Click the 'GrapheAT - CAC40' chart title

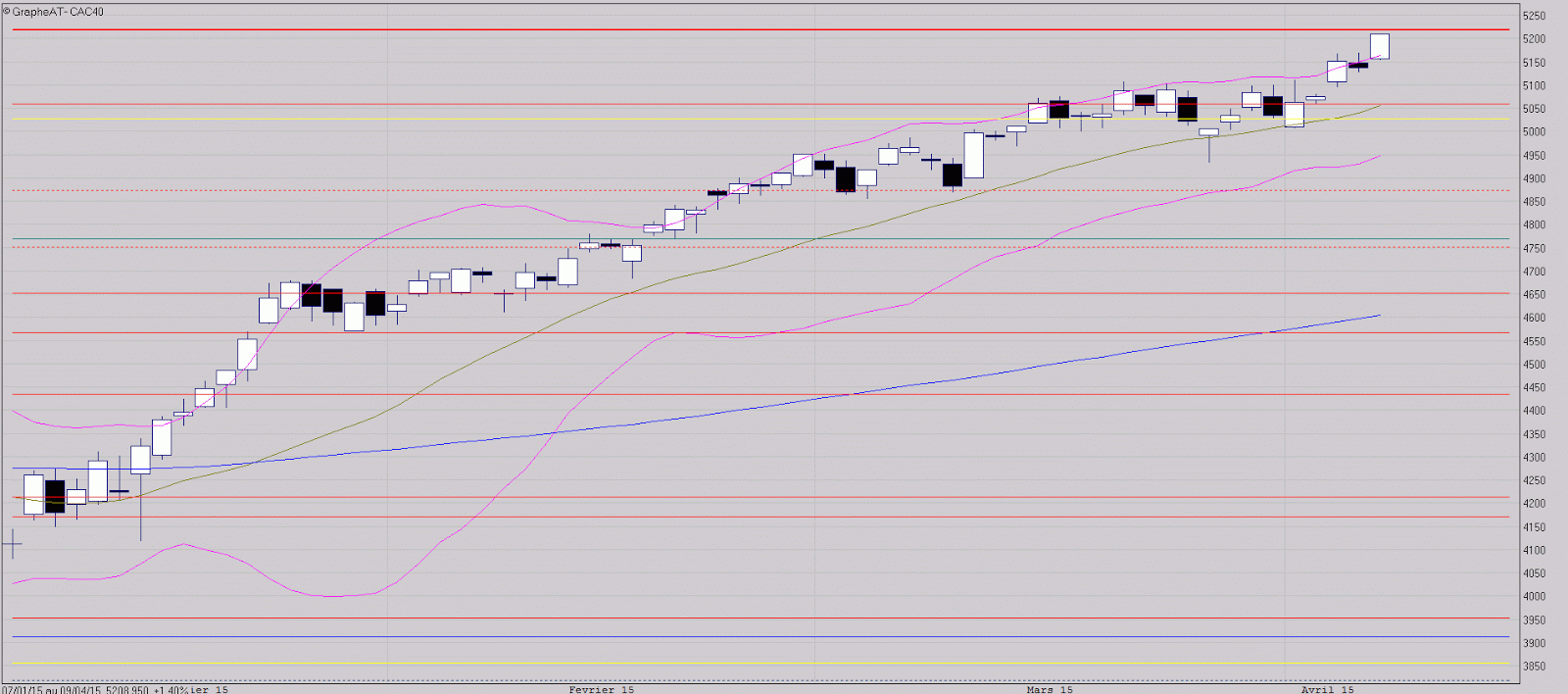(x=58, y=12)
